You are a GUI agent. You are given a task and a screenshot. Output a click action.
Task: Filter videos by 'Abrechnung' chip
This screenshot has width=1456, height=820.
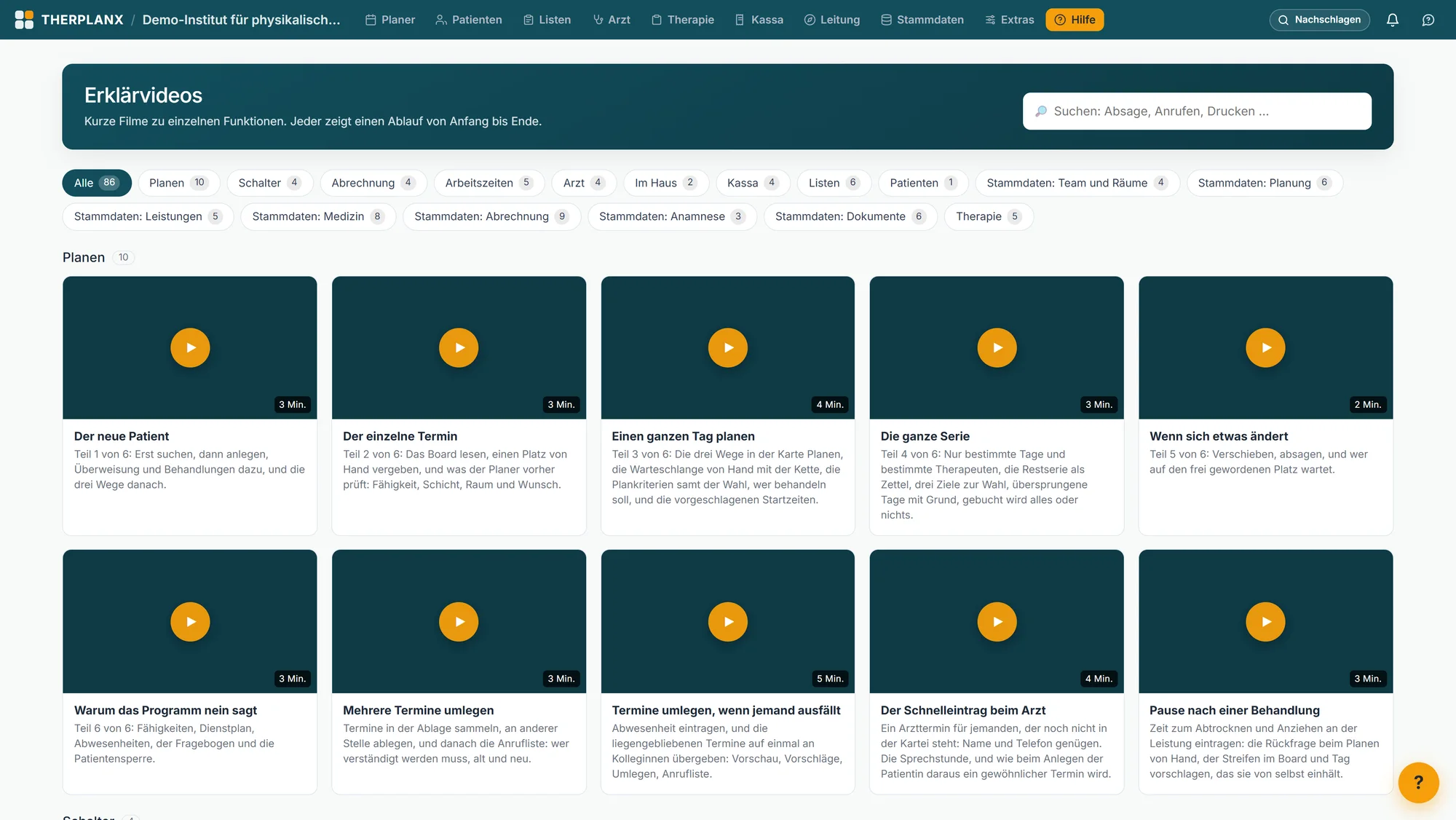point(373,183)
